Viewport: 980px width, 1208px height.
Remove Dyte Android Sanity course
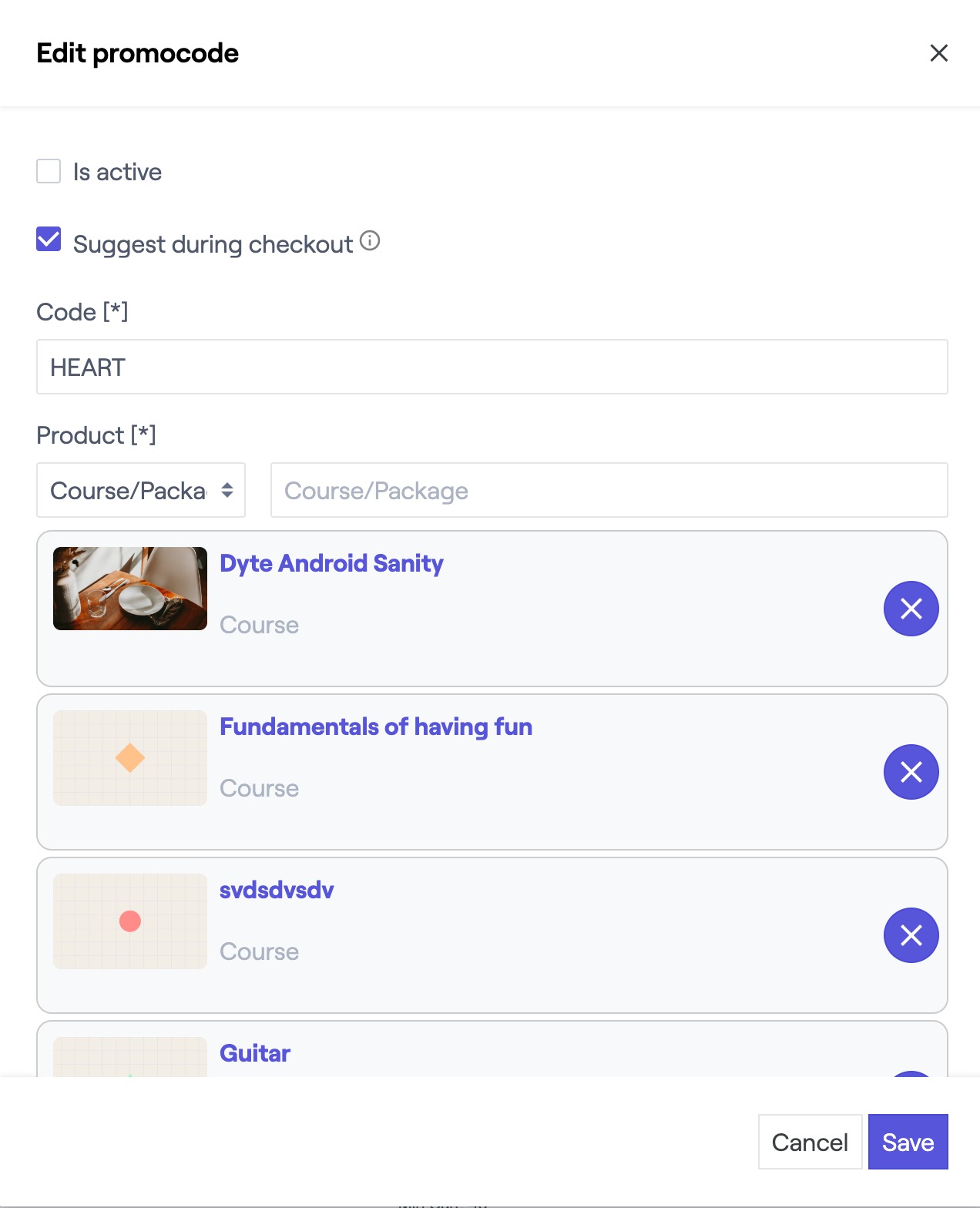coord(911,609)
